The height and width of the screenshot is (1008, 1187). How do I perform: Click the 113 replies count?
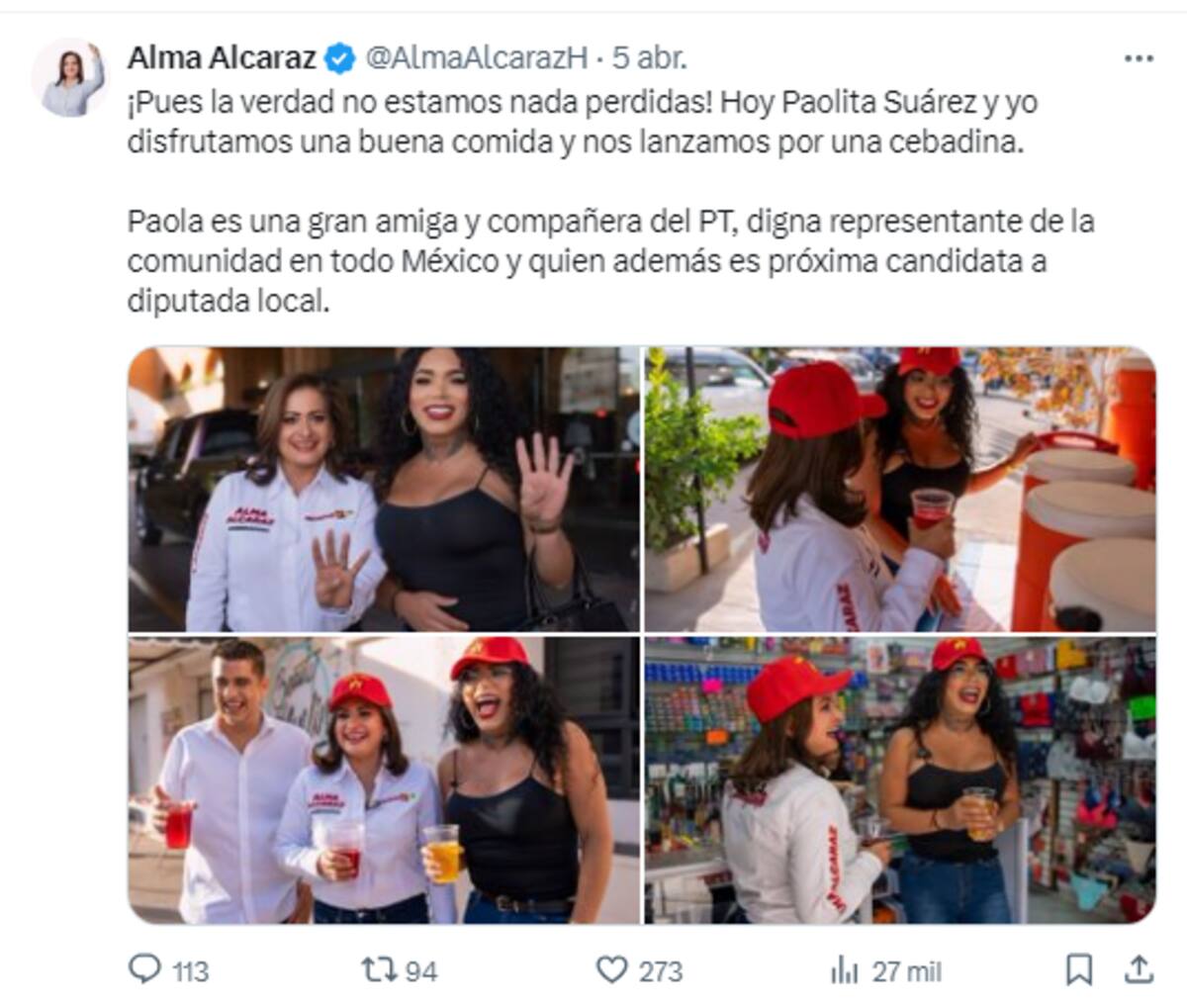[190, 971]
